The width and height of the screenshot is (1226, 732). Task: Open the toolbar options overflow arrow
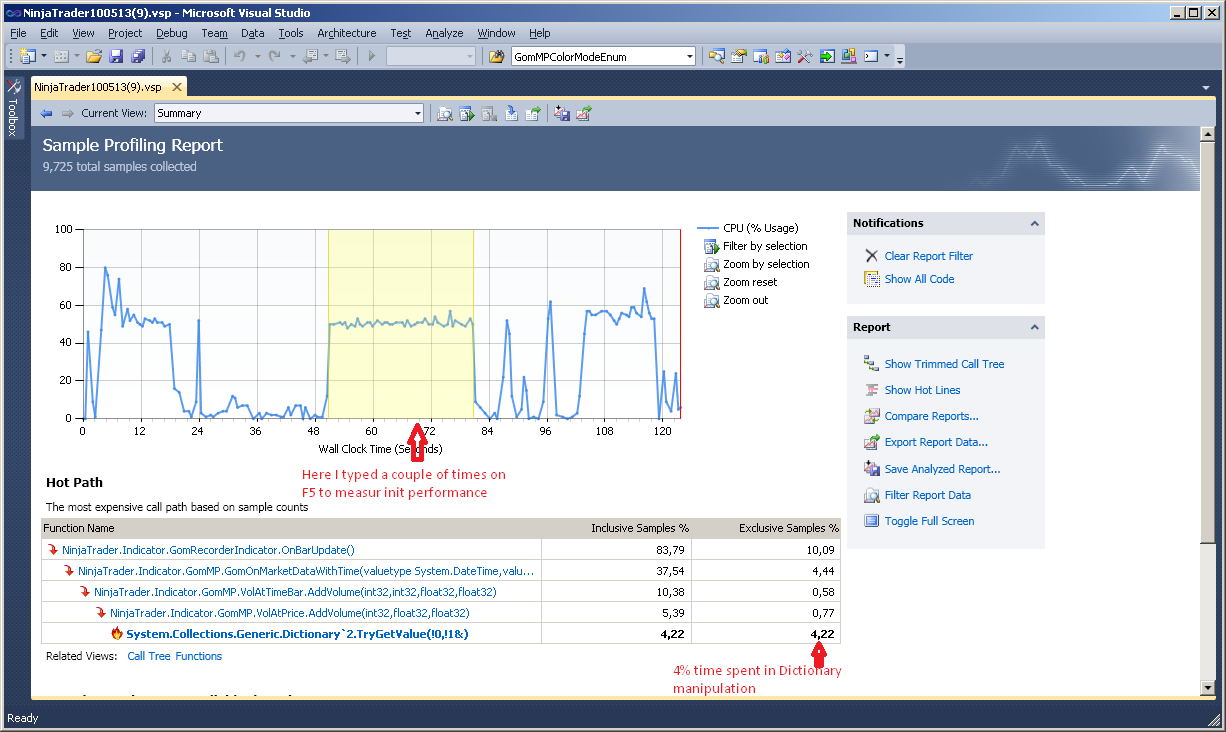tap(900, 57)
